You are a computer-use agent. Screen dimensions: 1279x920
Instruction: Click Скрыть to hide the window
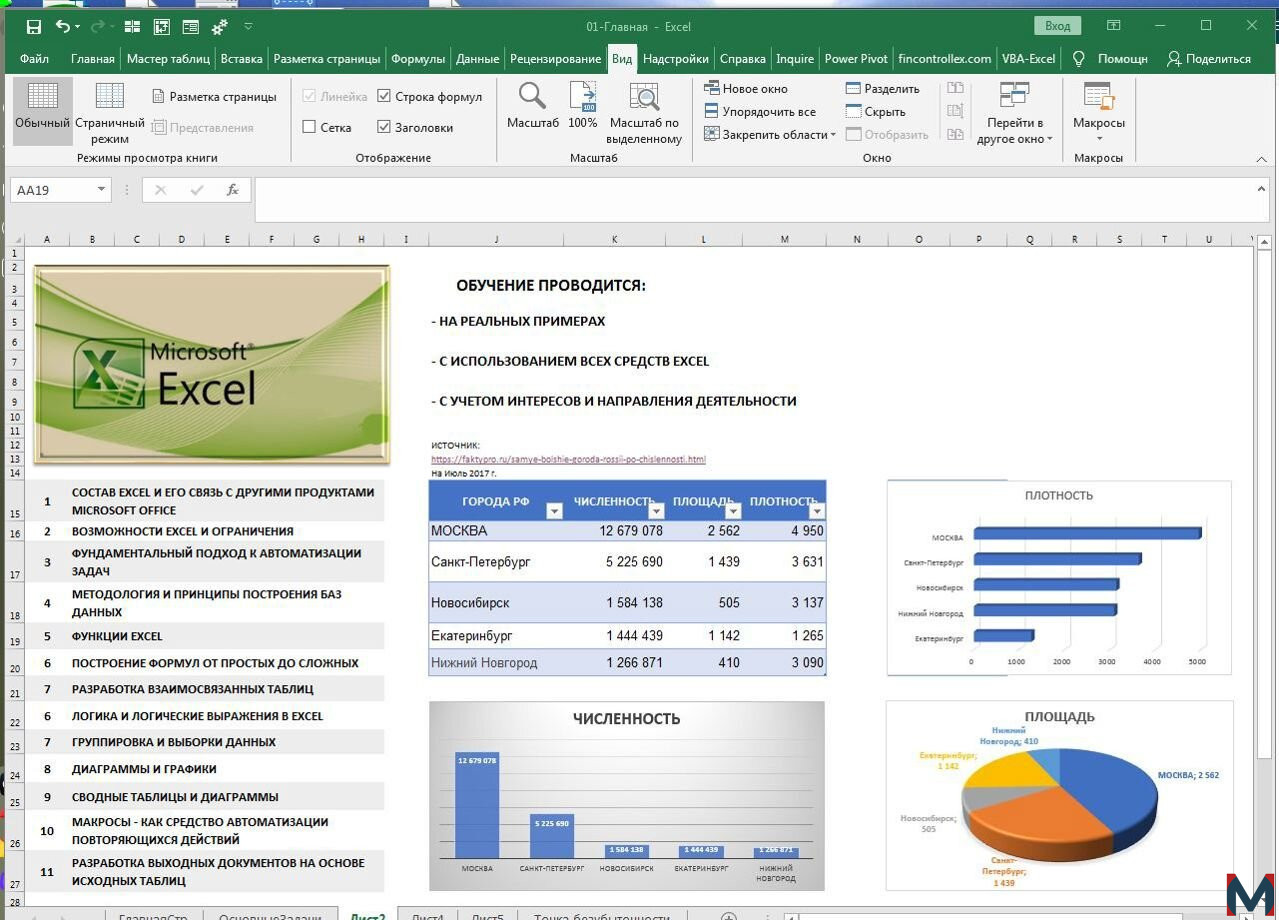coord(875,112)
